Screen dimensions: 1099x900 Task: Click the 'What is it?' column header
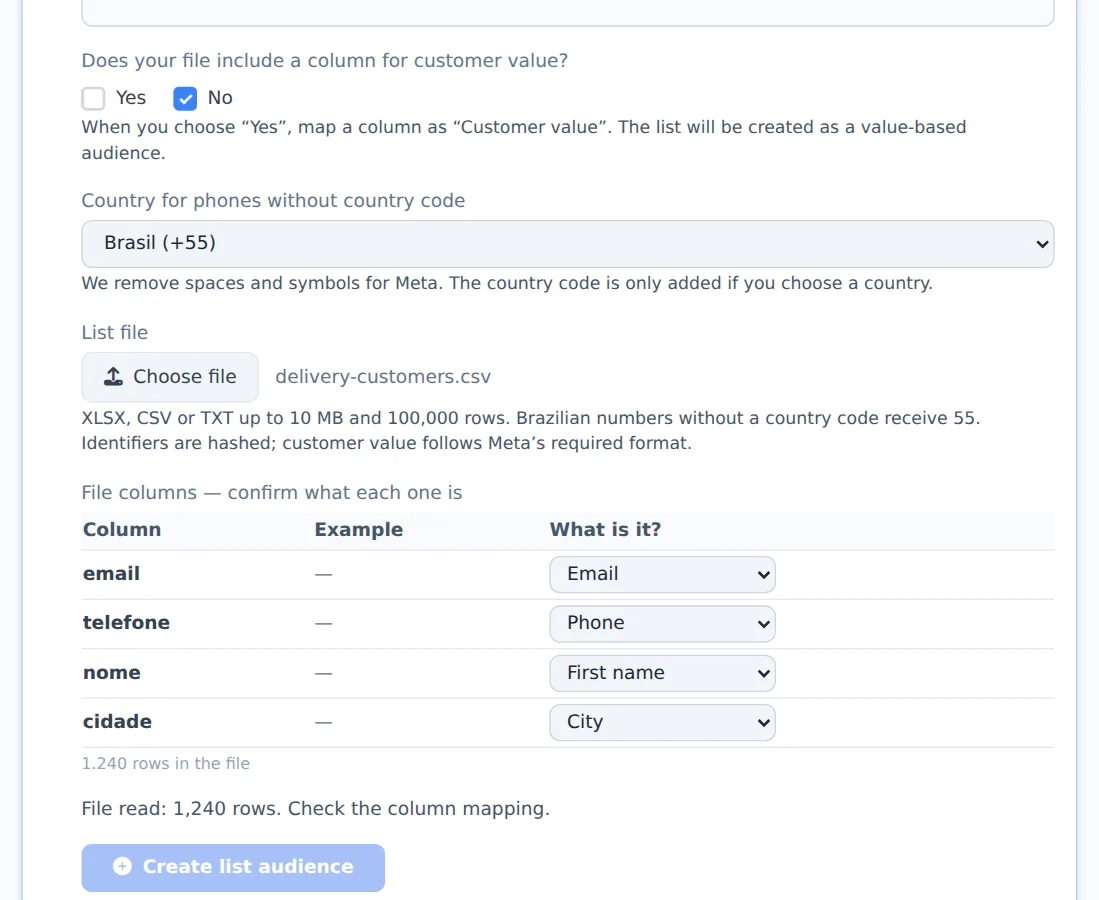pyautogui.click(x=605, y=529)
